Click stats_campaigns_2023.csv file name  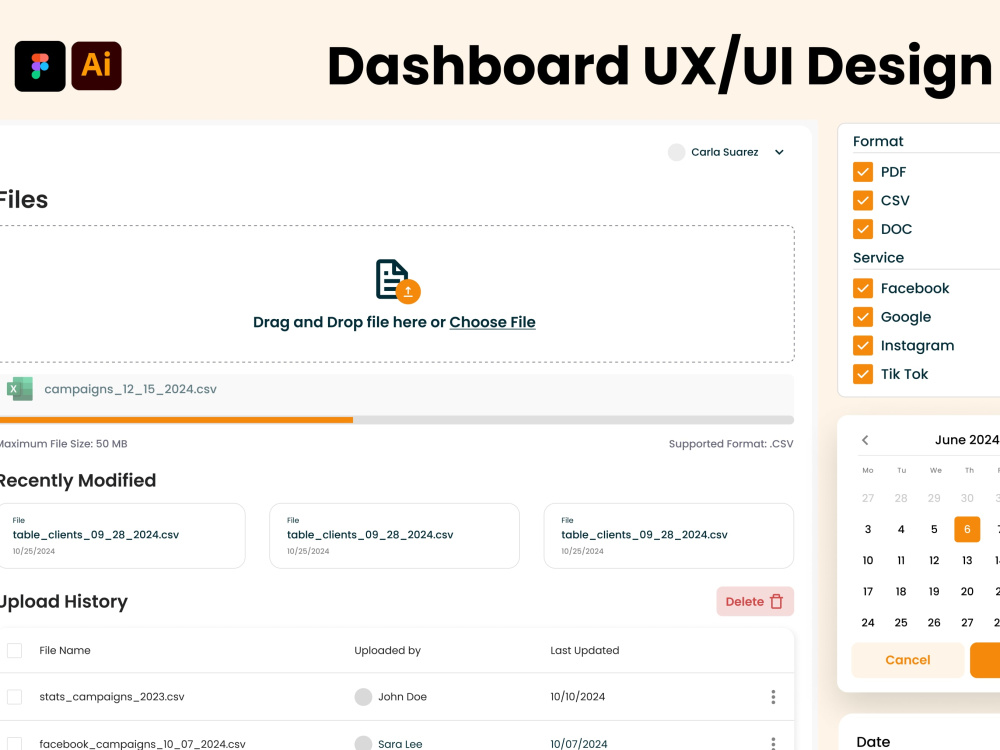click(112, 697)
